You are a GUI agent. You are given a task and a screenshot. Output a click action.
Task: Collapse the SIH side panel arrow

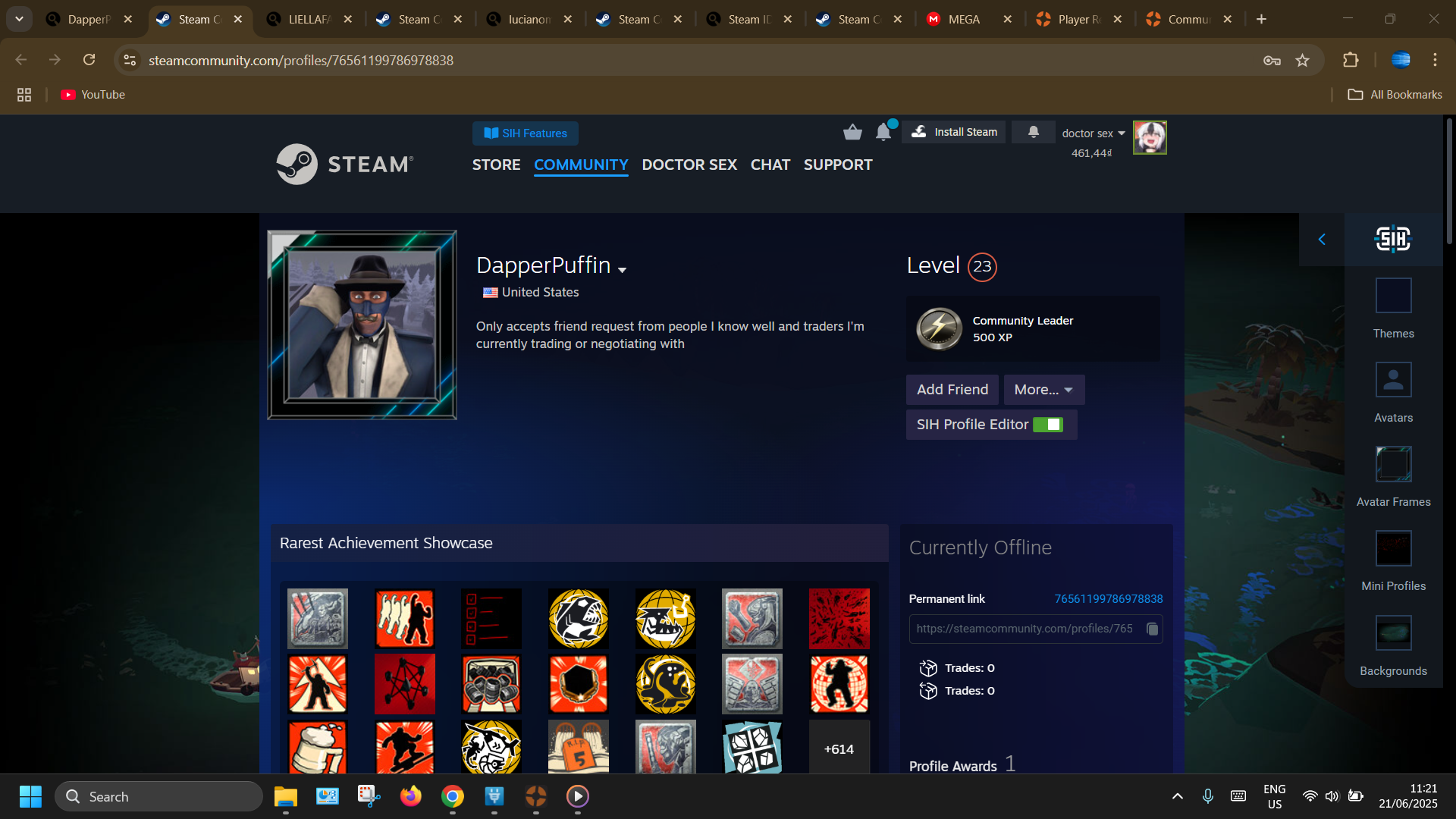[1322, 240]
